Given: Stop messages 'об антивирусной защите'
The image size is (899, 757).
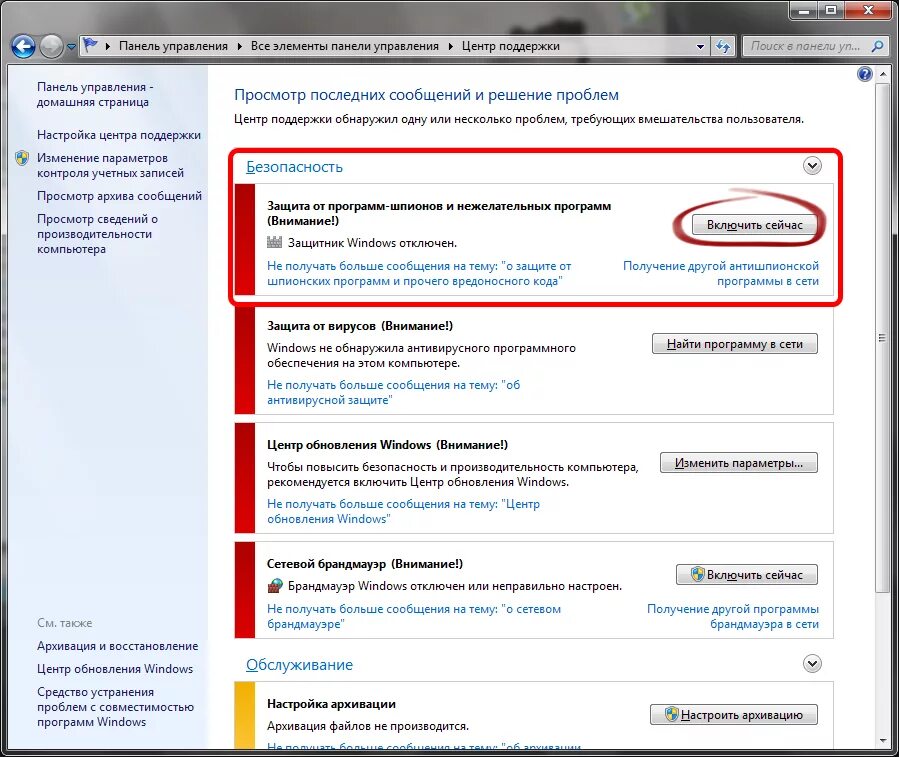Looking at the screenshot, I should point(393,392).
